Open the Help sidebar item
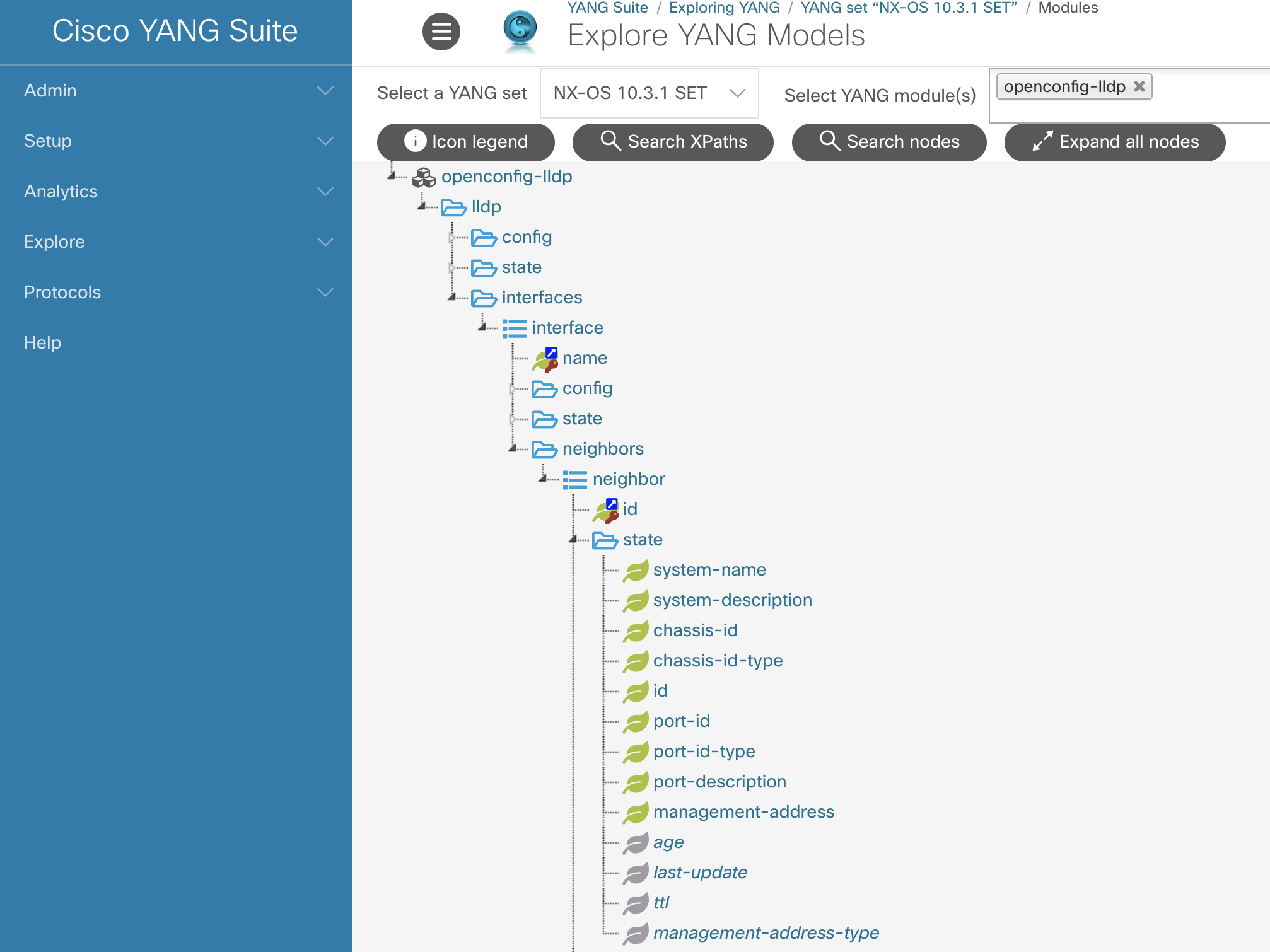Screen dimensions: 1270x952 [x=42, y=342]
